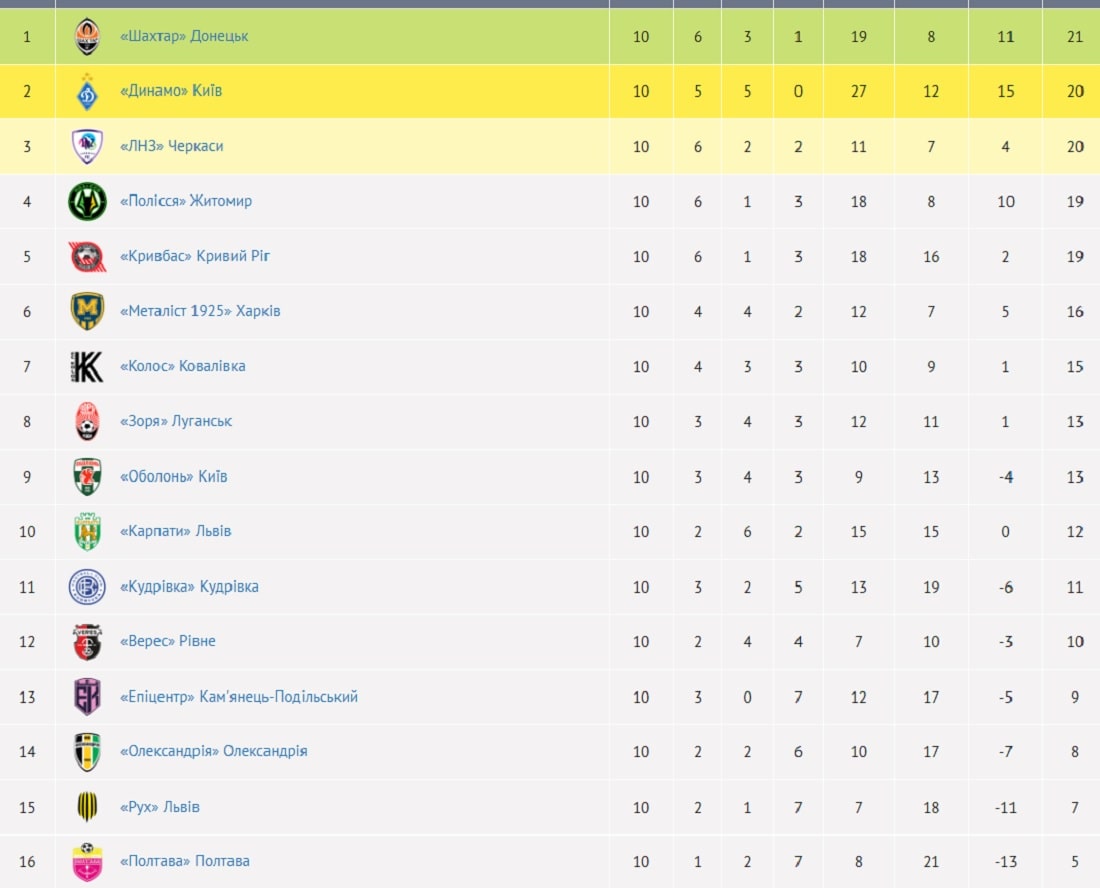Screen dimensions: 1100x888
Task: Click the Rukh Lviv striped crest
Action: (x=87, y=807)
